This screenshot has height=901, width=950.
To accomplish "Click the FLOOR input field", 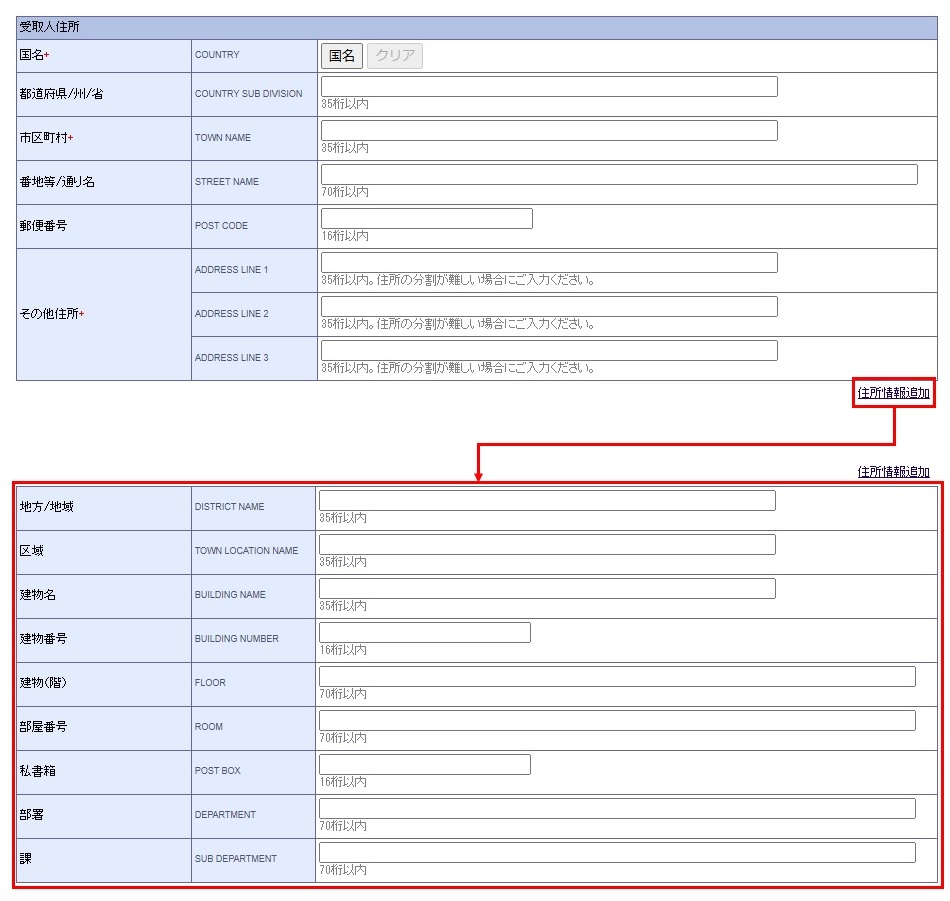I will pyautogui.click(x=616, y=677).
